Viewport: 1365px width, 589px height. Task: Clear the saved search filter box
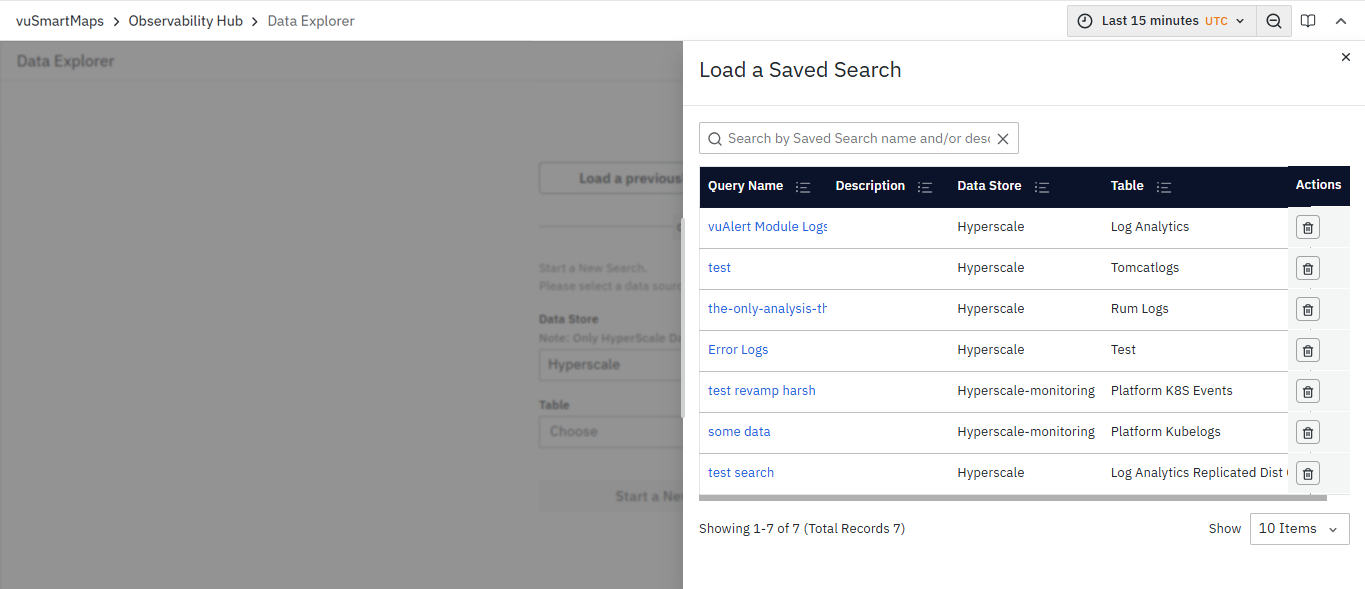click(1003, 139)
